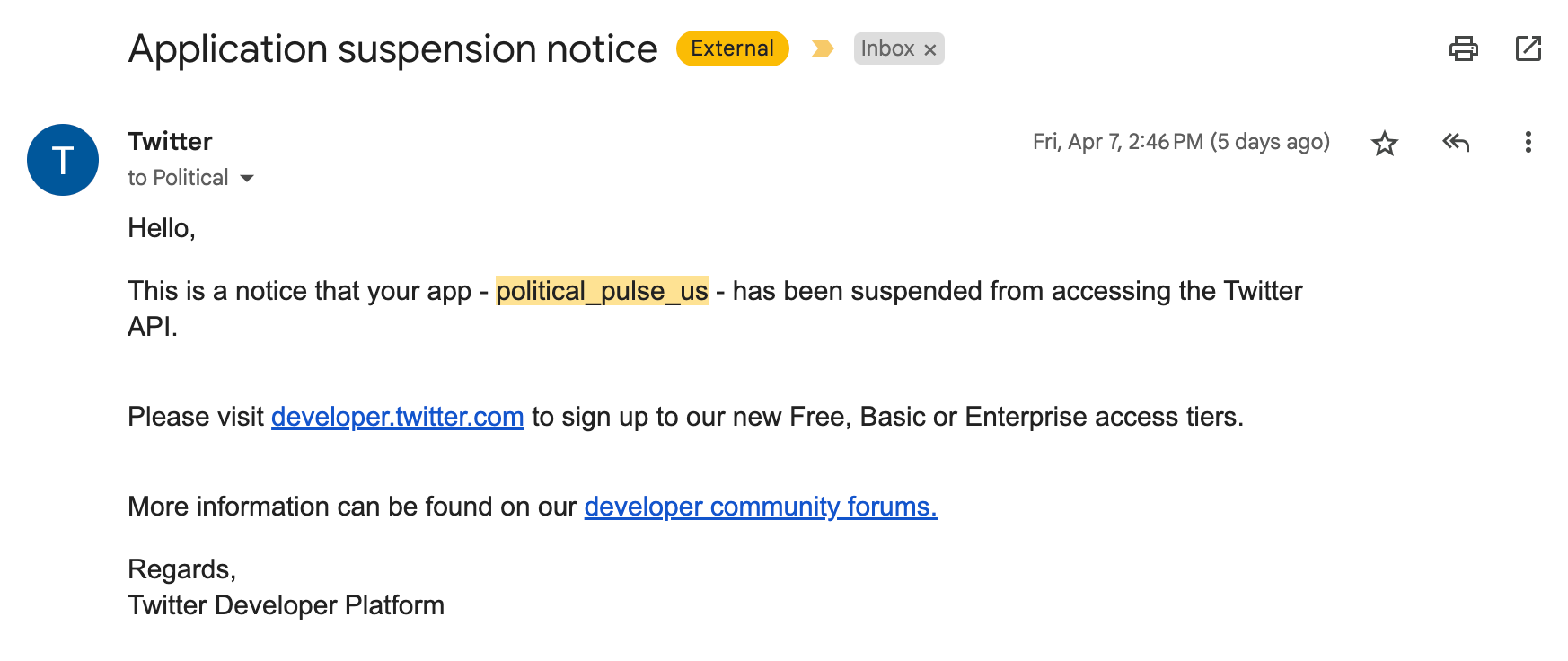Print this email with the printer icon
Image resolution: width=1568 pixels, height=661 pixels.
[x=1463, y=48]
